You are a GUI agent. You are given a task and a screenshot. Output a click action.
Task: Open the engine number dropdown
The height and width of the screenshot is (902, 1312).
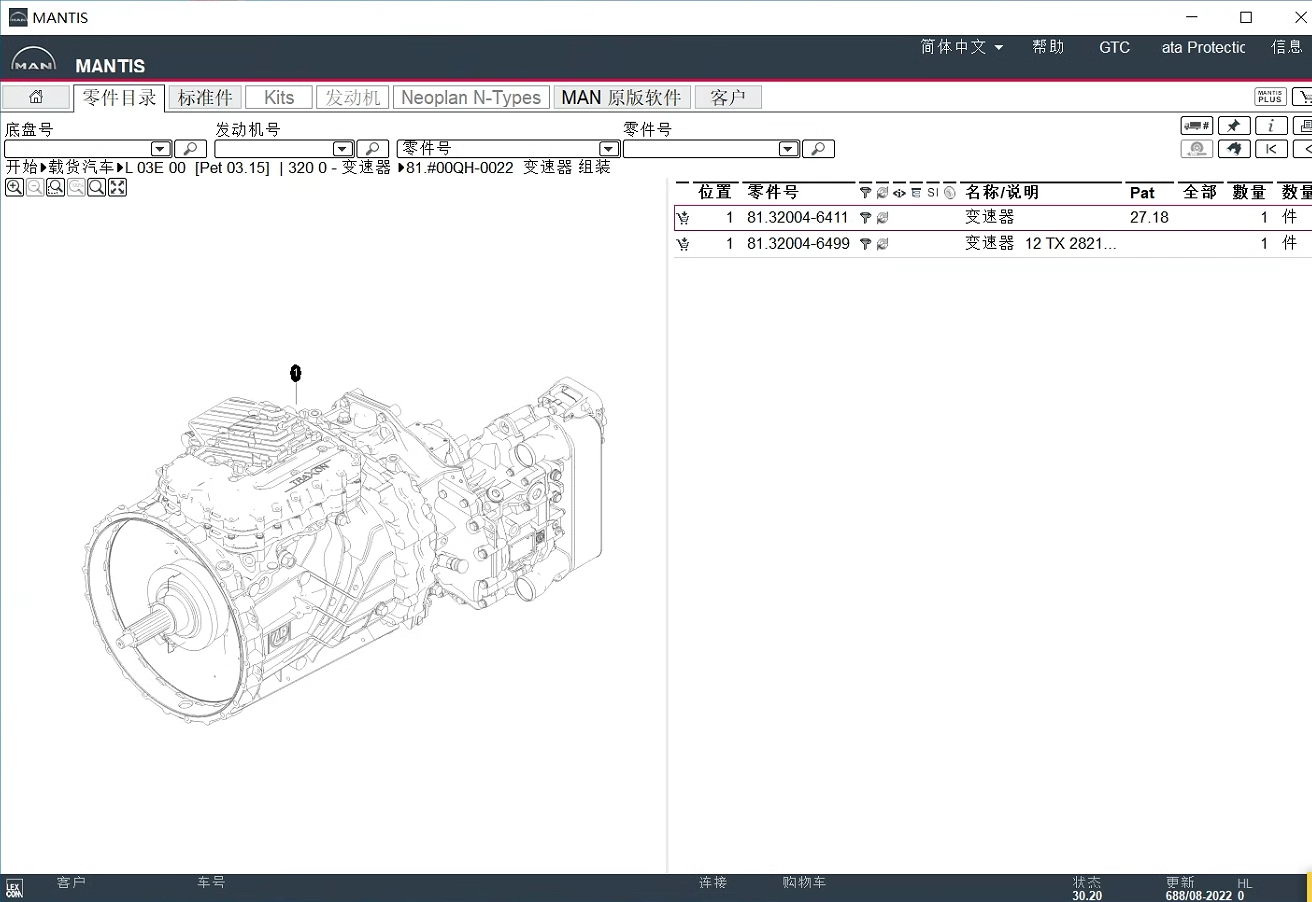(342, 149)
